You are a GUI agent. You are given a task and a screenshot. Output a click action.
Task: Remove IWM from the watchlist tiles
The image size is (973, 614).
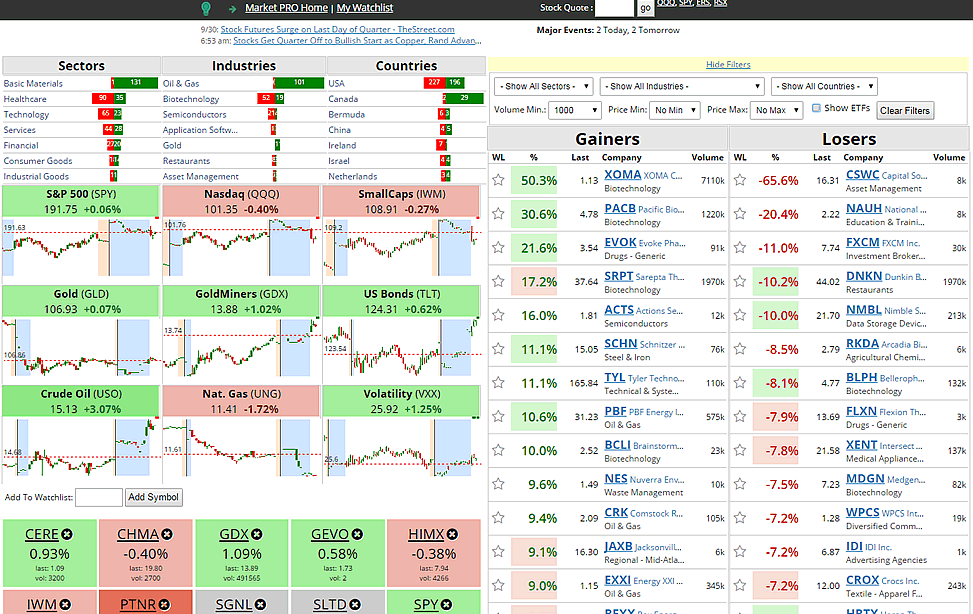pos(65,605)
